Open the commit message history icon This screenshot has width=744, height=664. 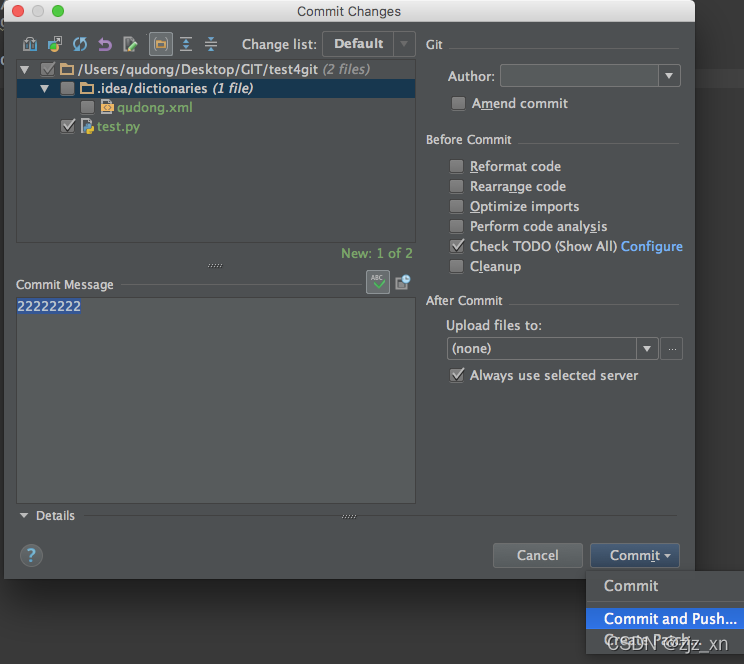pyautogui.click(x=402, y=282)
